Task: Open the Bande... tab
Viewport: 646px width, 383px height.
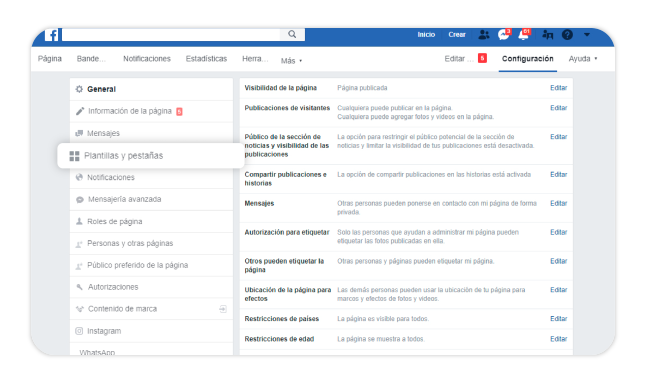Action: click(x=91, y=59)
